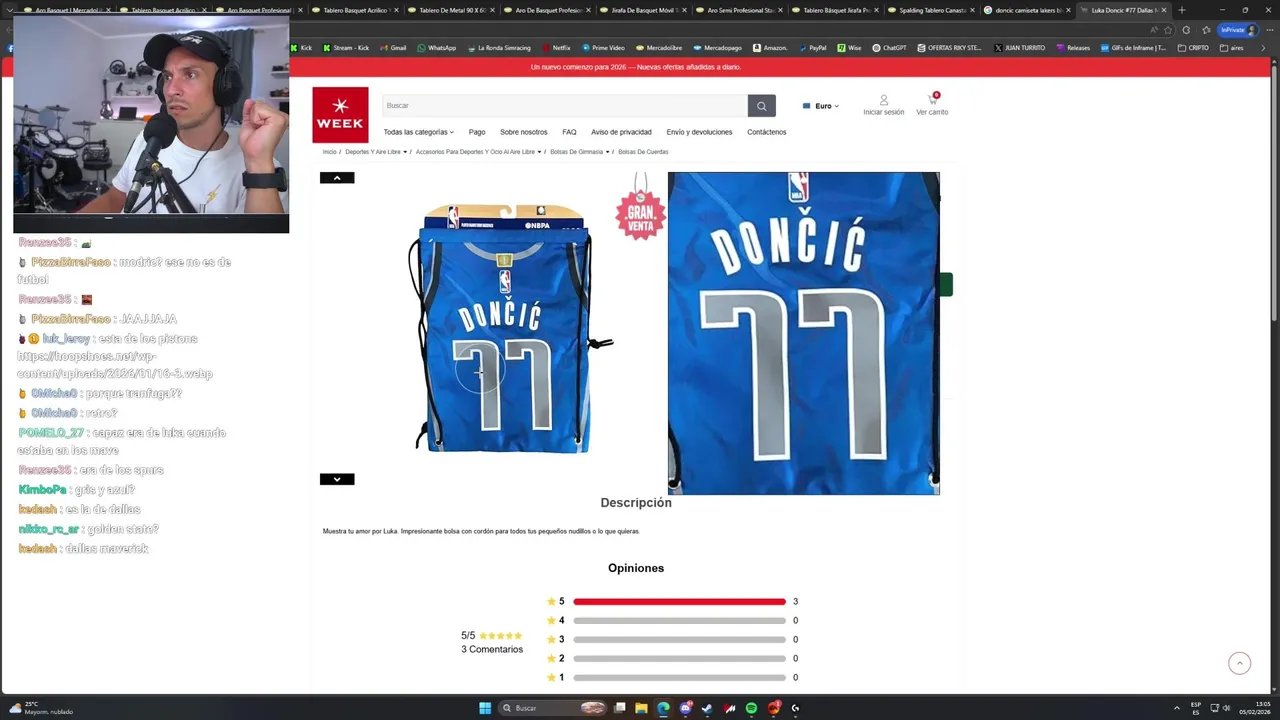
Task: Expand Deportes Y Aire Libre breadcrumb arrow
Action: pos(405,152)
